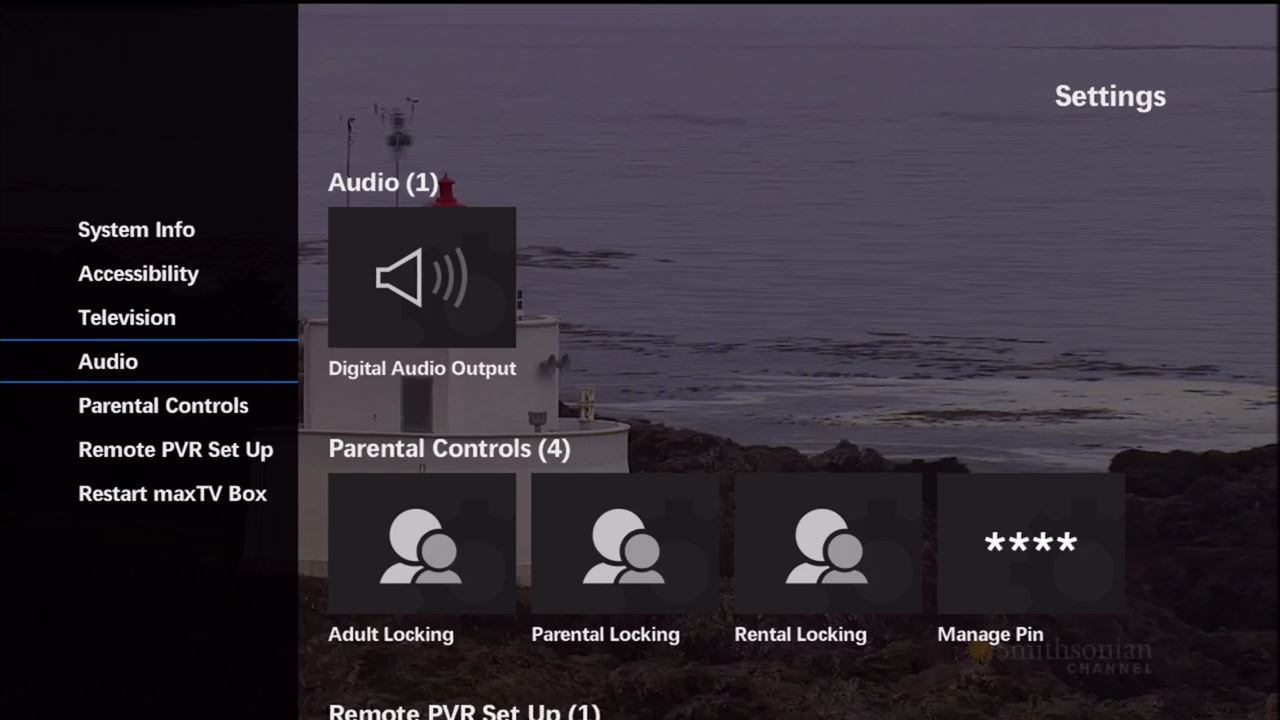Image resolution: width=1280 pixels, height=720 pixels.
Task: Select the Rental Locking icon
Action: 827,545
